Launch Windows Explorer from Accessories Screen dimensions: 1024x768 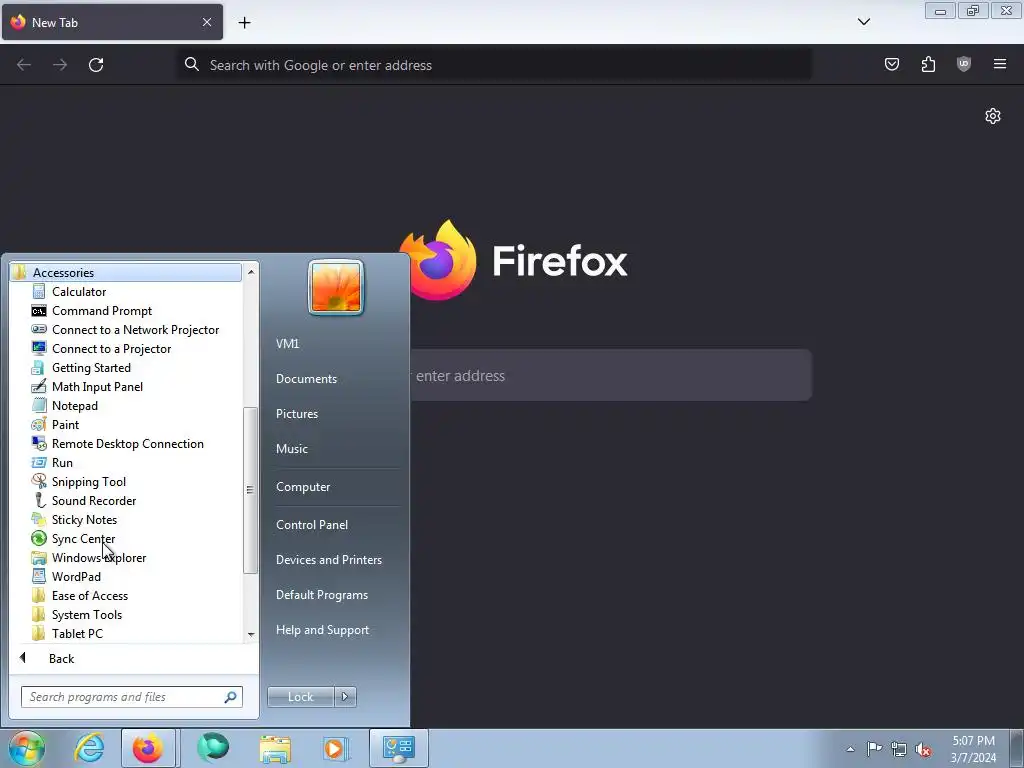[x=88, y=558]
